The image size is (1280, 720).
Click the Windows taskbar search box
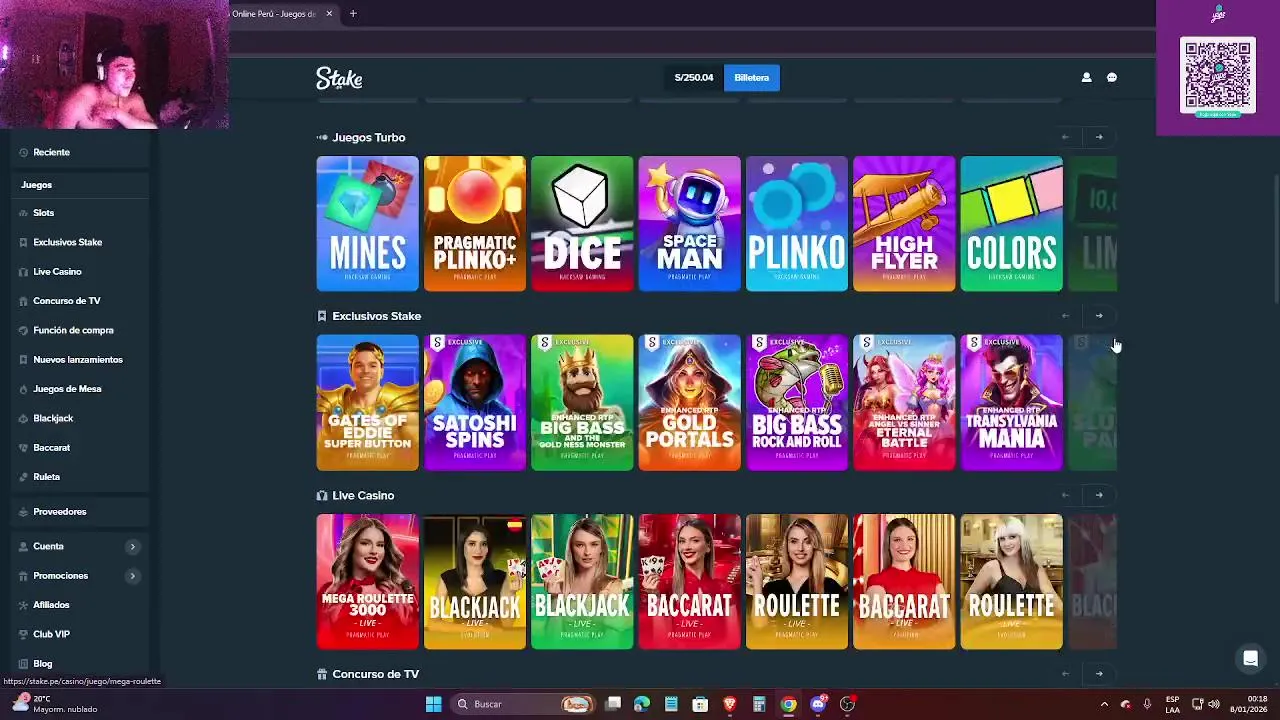tap(525, 704)
